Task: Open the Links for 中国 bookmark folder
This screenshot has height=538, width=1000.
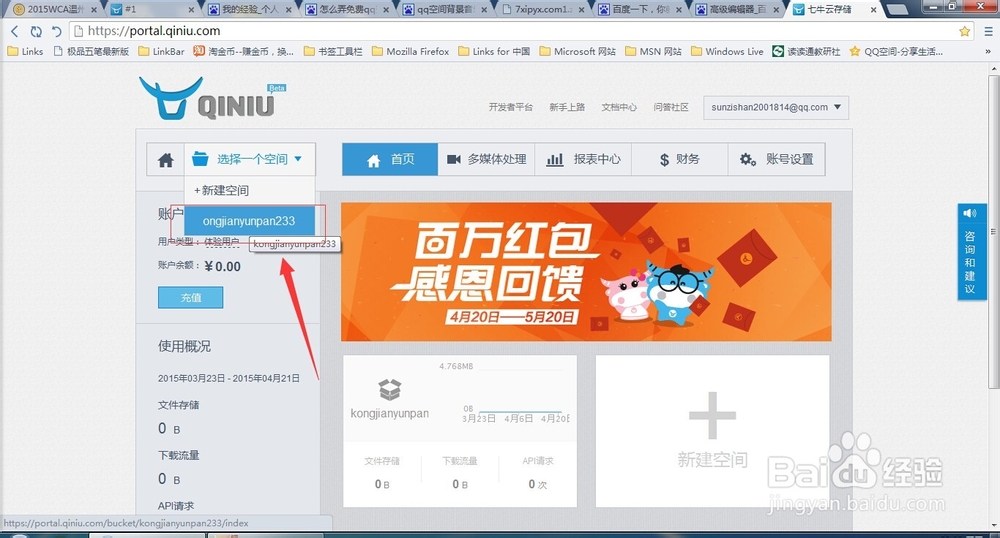Action: click(494, 52)
